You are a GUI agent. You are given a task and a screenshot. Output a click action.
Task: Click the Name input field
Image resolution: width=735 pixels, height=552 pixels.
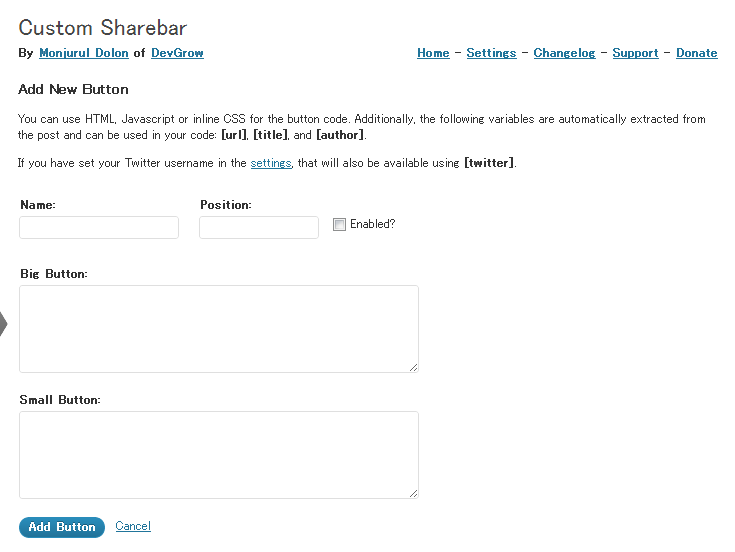[99, 227]
